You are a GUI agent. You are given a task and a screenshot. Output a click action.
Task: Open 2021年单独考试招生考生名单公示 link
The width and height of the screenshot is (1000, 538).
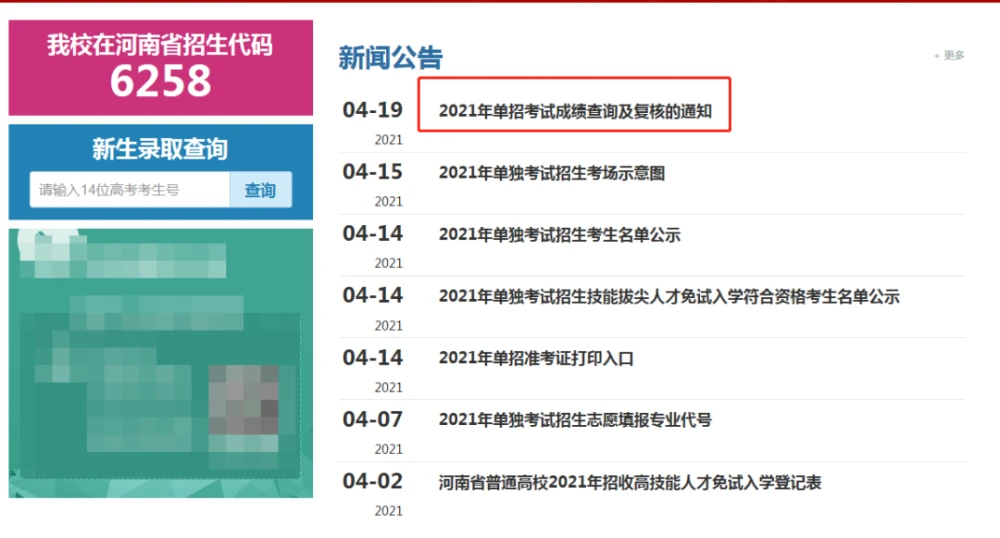point(559,235)
